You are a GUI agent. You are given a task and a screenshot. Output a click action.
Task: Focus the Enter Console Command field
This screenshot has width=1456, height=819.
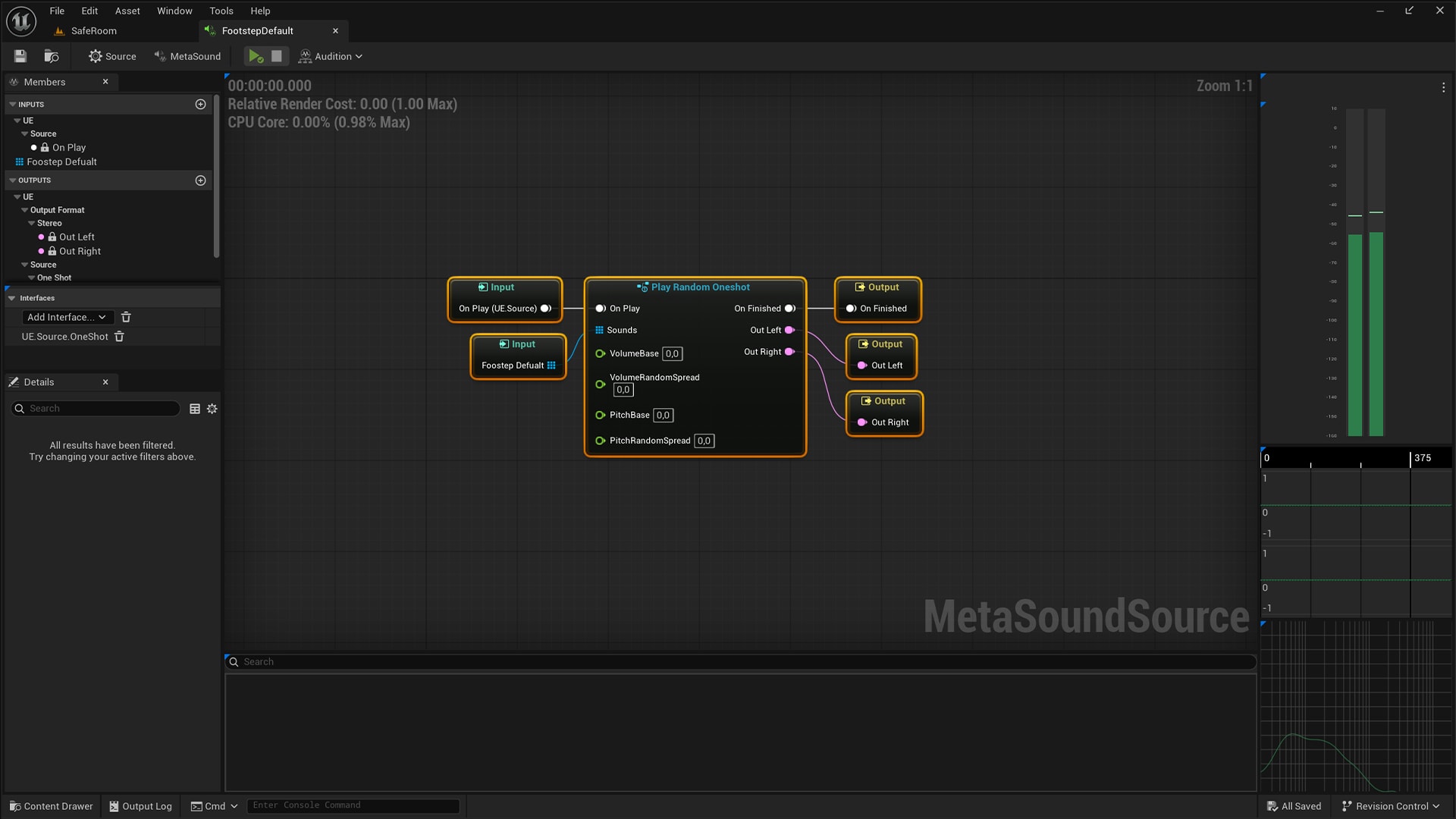click(353, 805)
